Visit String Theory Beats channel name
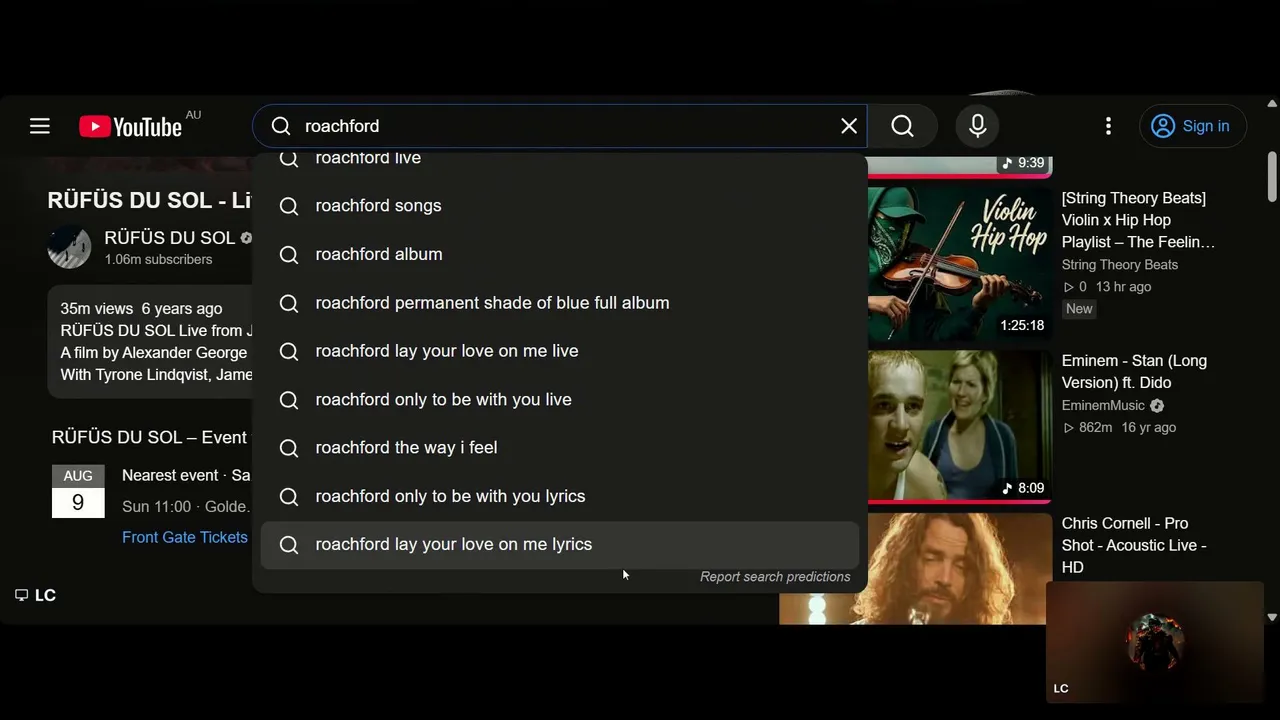The image size is (1280, 720). coord(1120,265)
